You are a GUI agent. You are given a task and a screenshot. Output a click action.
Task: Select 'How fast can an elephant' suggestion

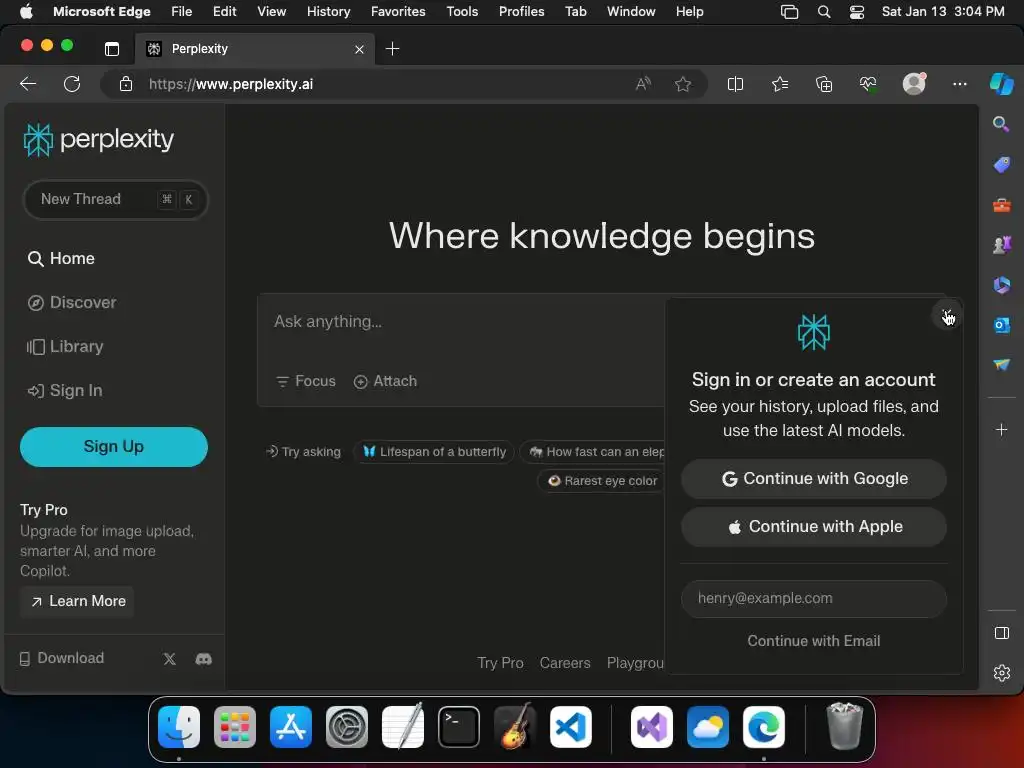pos(592,452)
